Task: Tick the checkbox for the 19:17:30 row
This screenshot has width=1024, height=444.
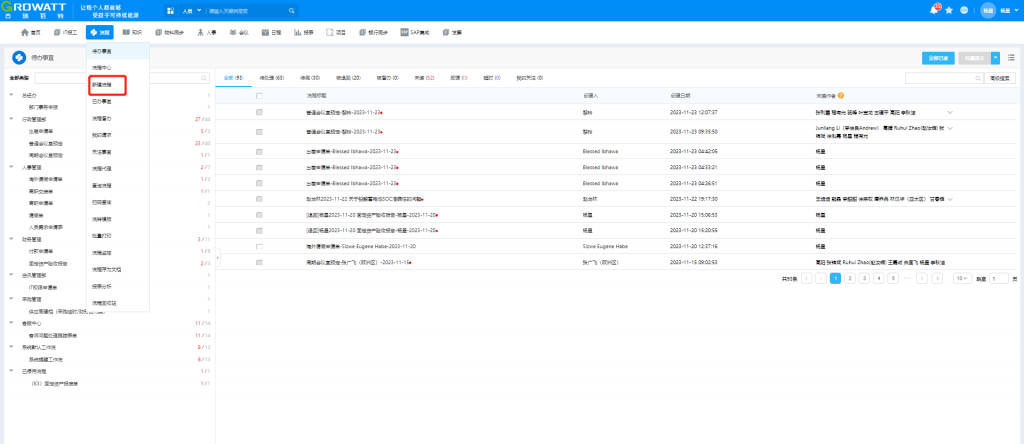Action: click(x=259, y=198)
